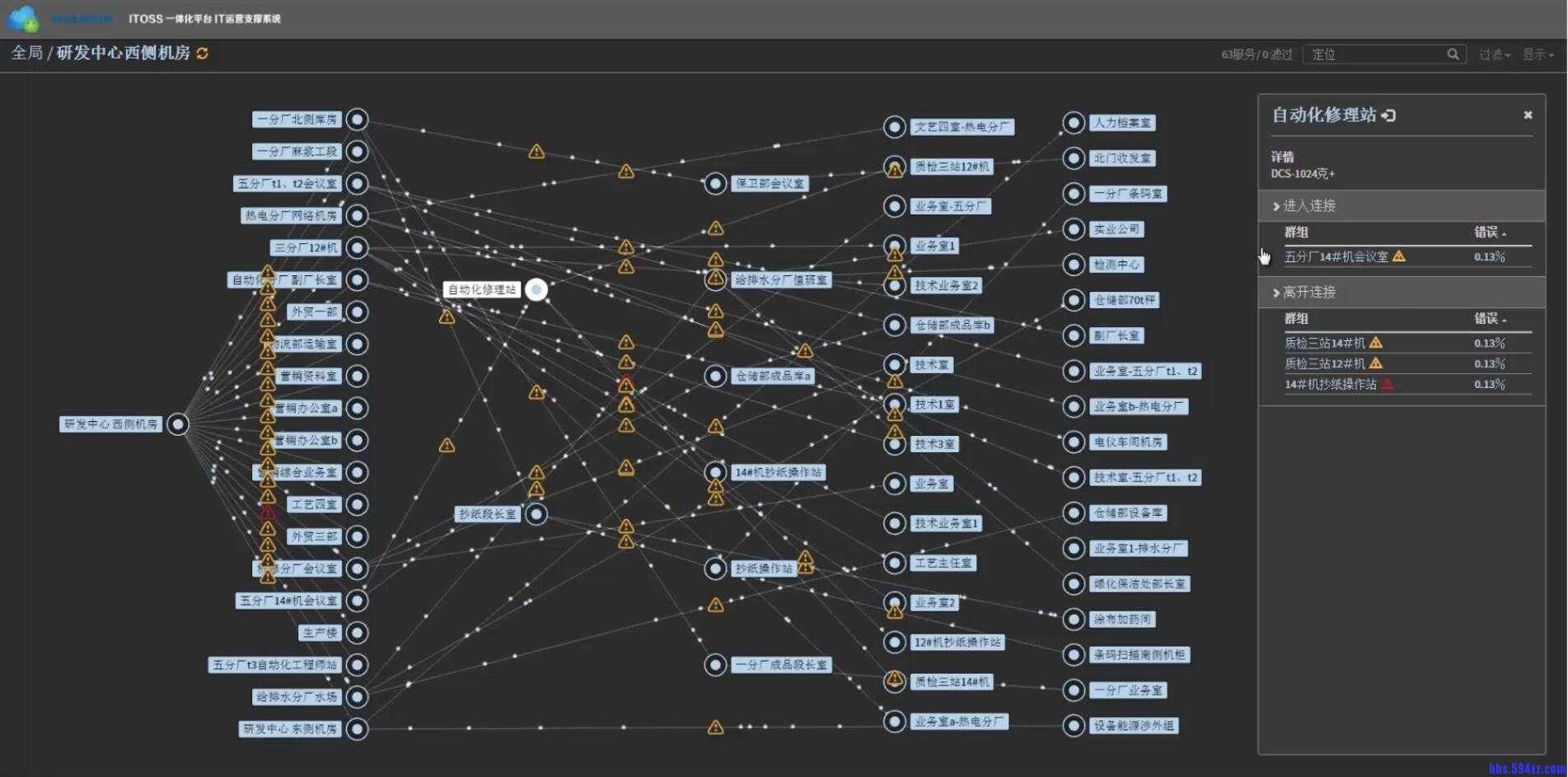Image resolution: width=1568 pixels, height=777 pixels.
Task: Sort incoming connections by 错误 column
Action: click(x=1489, y=232)
